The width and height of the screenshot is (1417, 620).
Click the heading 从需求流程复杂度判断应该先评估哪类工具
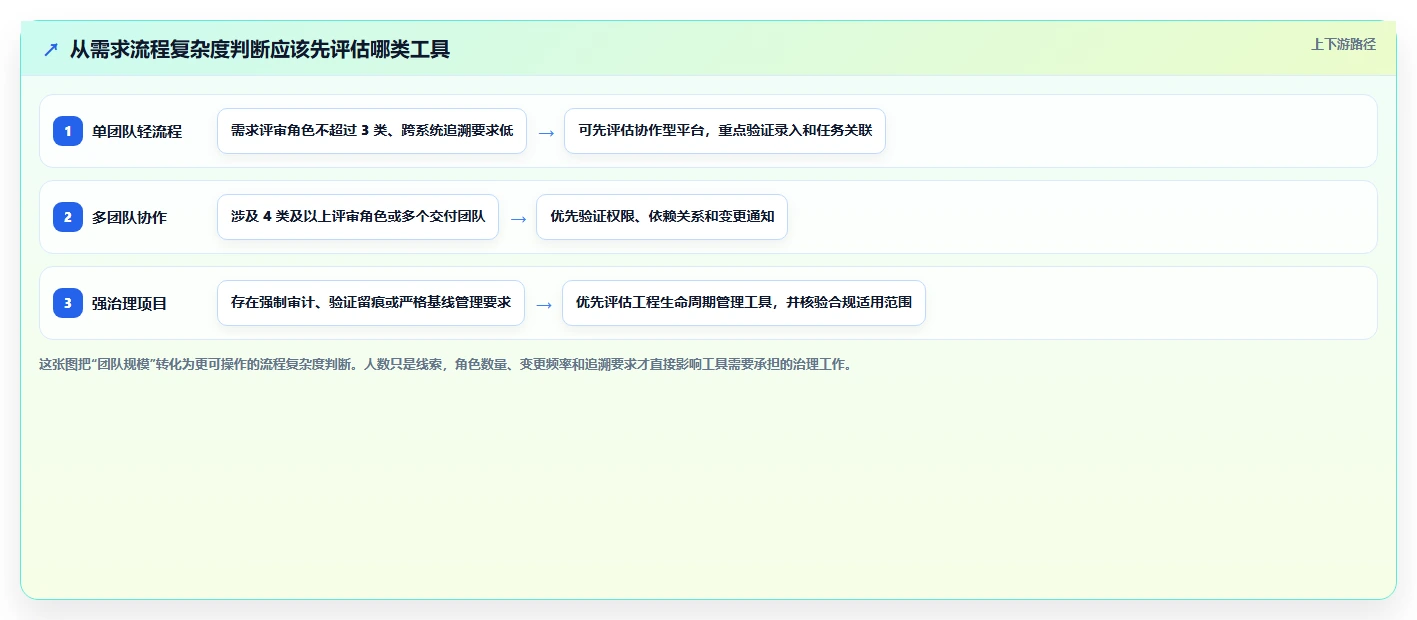[x=260, y=49]
